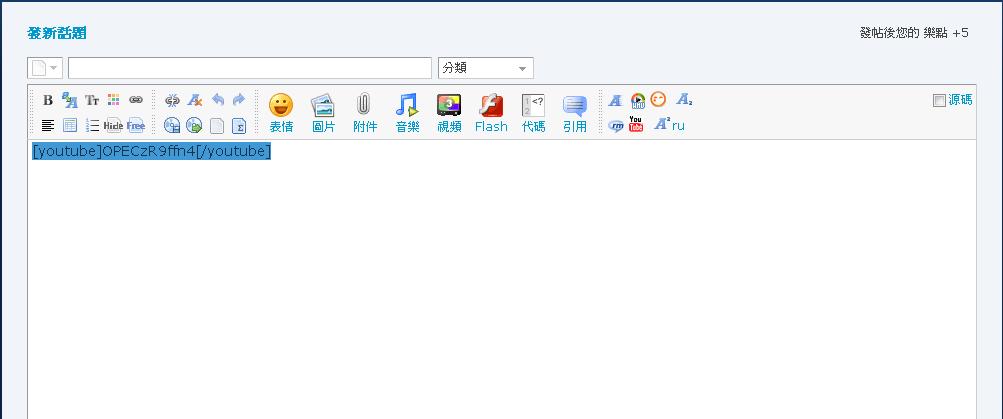The width and height of the screenshot is (1003, 419).
Task: Insert music with 音樂
Action: (x=407, y=113)
